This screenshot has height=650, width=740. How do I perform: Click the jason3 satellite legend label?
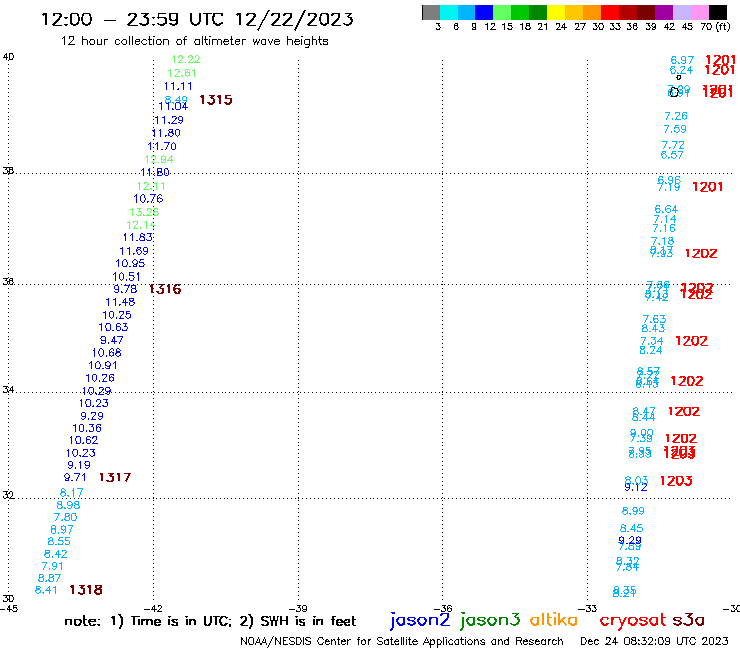pos(490,620)
